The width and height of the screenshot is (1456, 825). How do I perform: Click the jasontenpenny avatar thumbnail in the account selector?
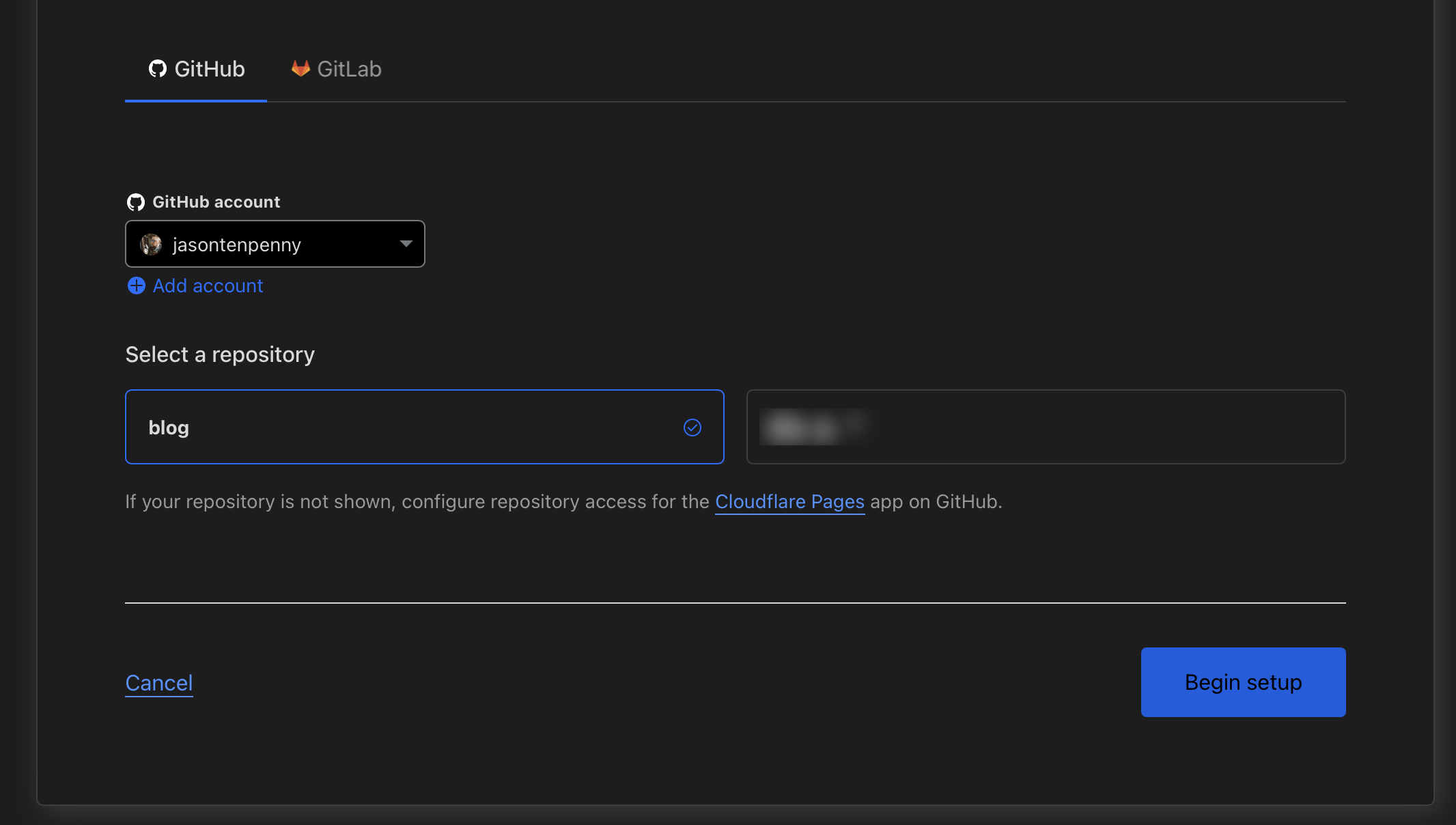(153, 244)
